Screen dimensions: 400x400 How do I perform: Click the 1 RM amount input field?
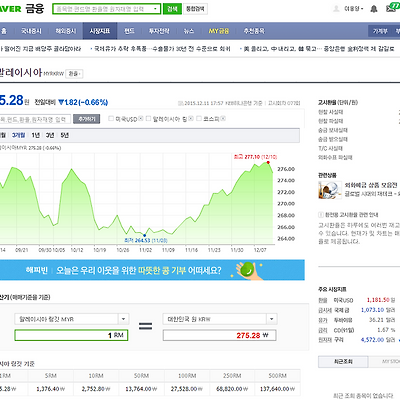[x=71, y=335]
